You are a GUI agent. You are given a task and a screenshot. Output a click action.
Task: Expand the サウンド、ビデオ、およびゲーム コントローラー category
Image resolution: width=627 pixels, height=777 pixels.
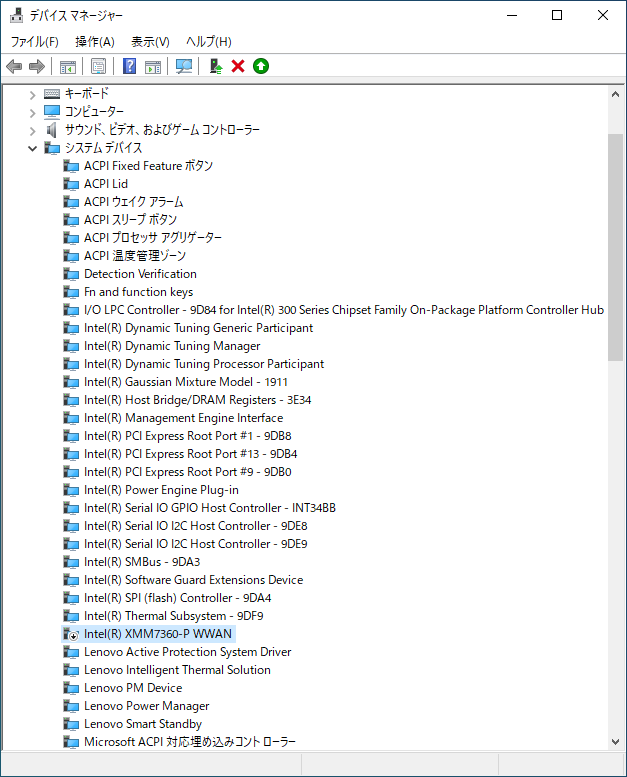[33, 131]
